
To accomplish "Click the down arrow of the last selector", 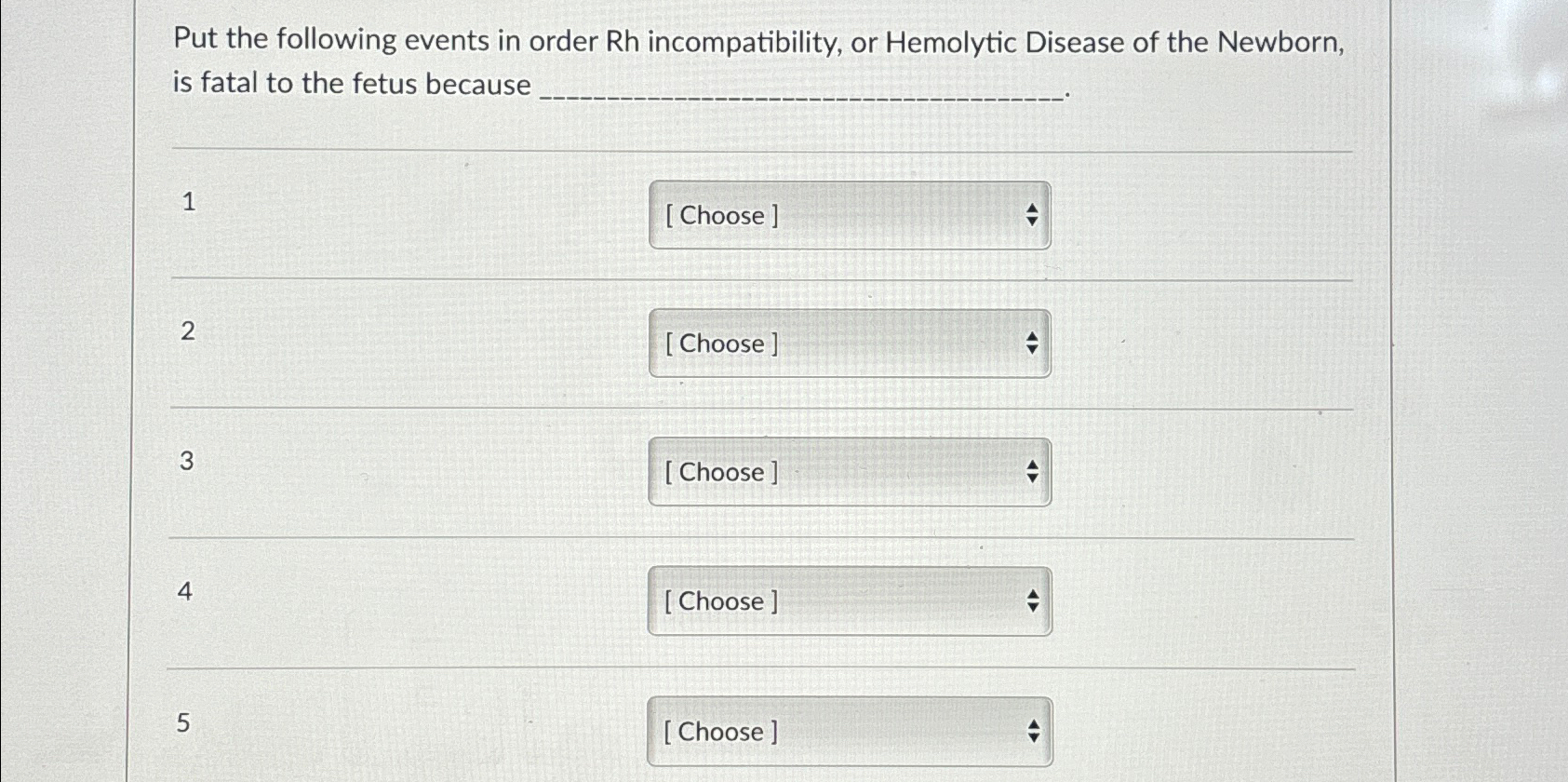I will pyautogui.click(x=1034, y=736).
